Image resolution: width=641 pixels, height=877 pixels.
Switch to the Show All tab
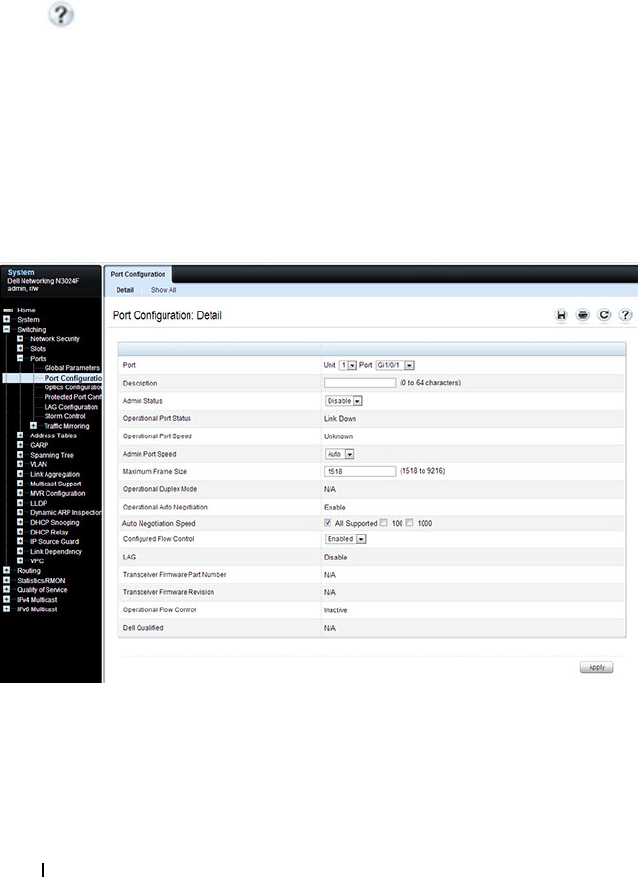tap(163, 290)
